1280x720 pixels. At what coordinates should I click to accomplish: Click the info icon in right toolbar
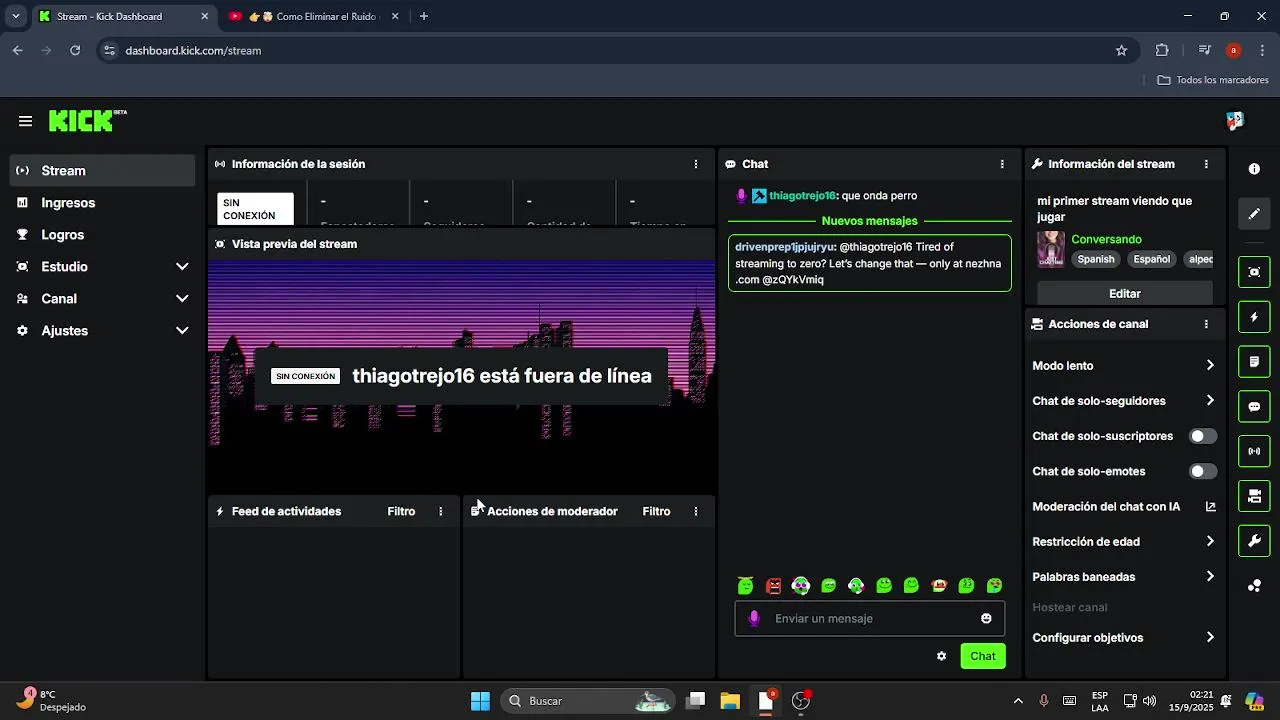coord(1254,169)
